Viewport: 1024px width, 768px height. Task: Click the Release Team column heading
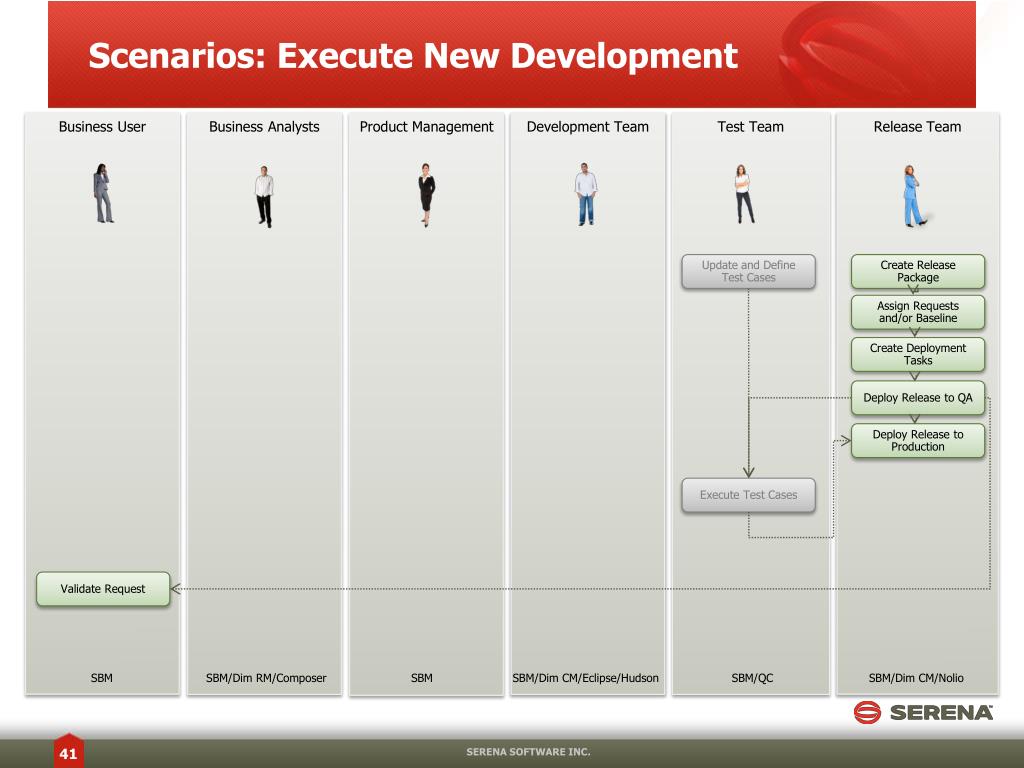pyautogui.click(x=917, y=127)
